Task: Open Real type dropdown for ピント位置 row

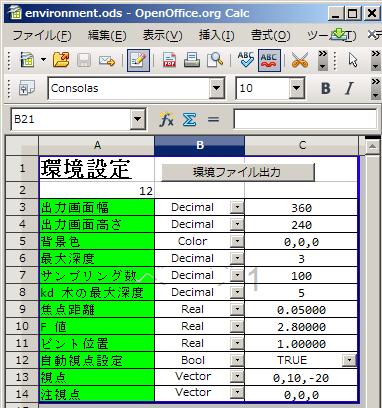Action: tap(237, 343)
